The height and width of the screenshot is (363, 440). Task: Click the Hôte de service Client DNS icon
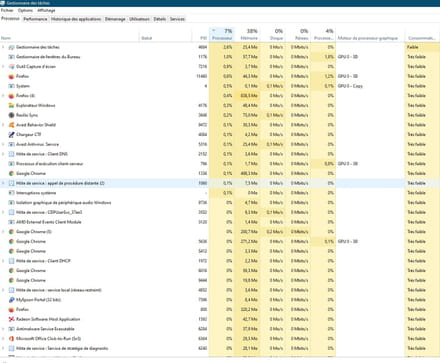click(x=11, y=154)
